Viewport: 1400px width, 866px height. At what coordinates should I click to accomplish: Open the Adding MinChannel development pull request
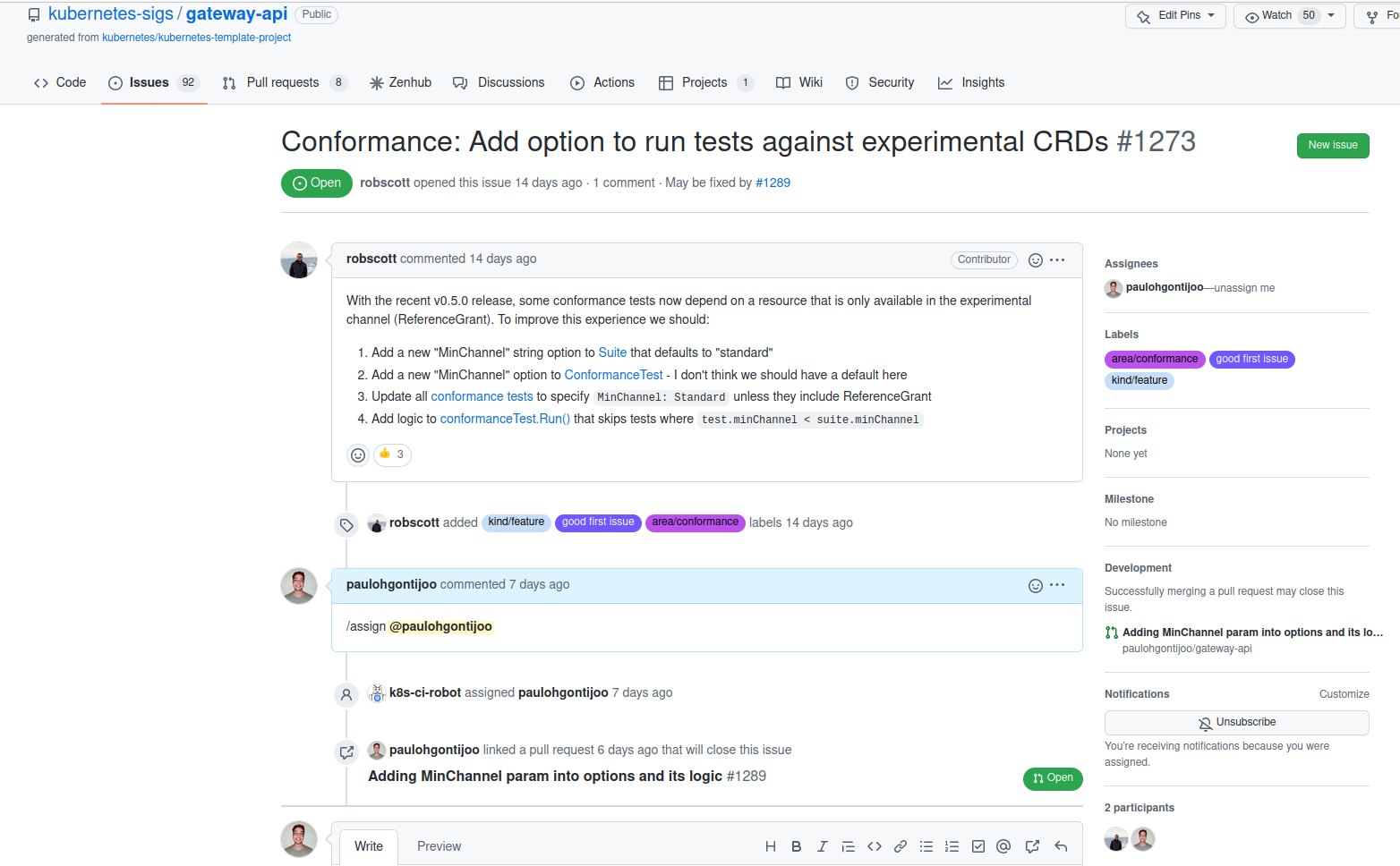tap(1252, 633)
